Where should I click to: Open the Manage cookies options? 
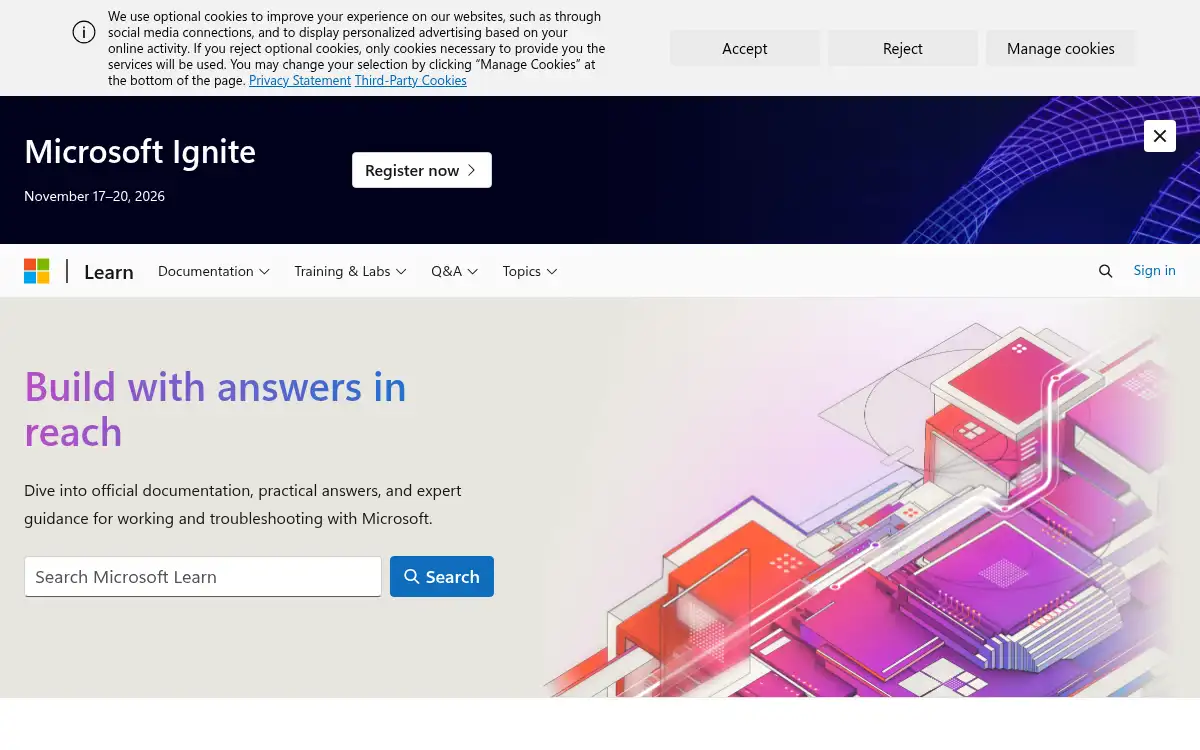(x=1061, y=48)
